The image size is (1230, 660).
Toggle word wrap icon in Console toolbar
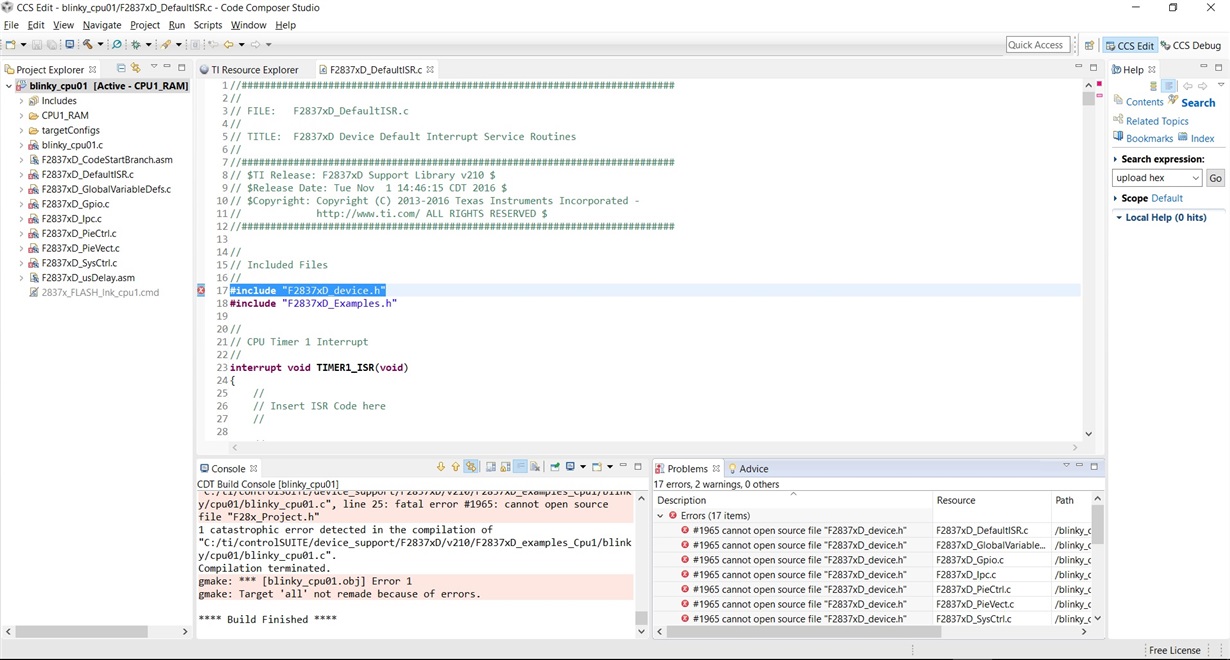pyautogui.click(x=521, y=467)
